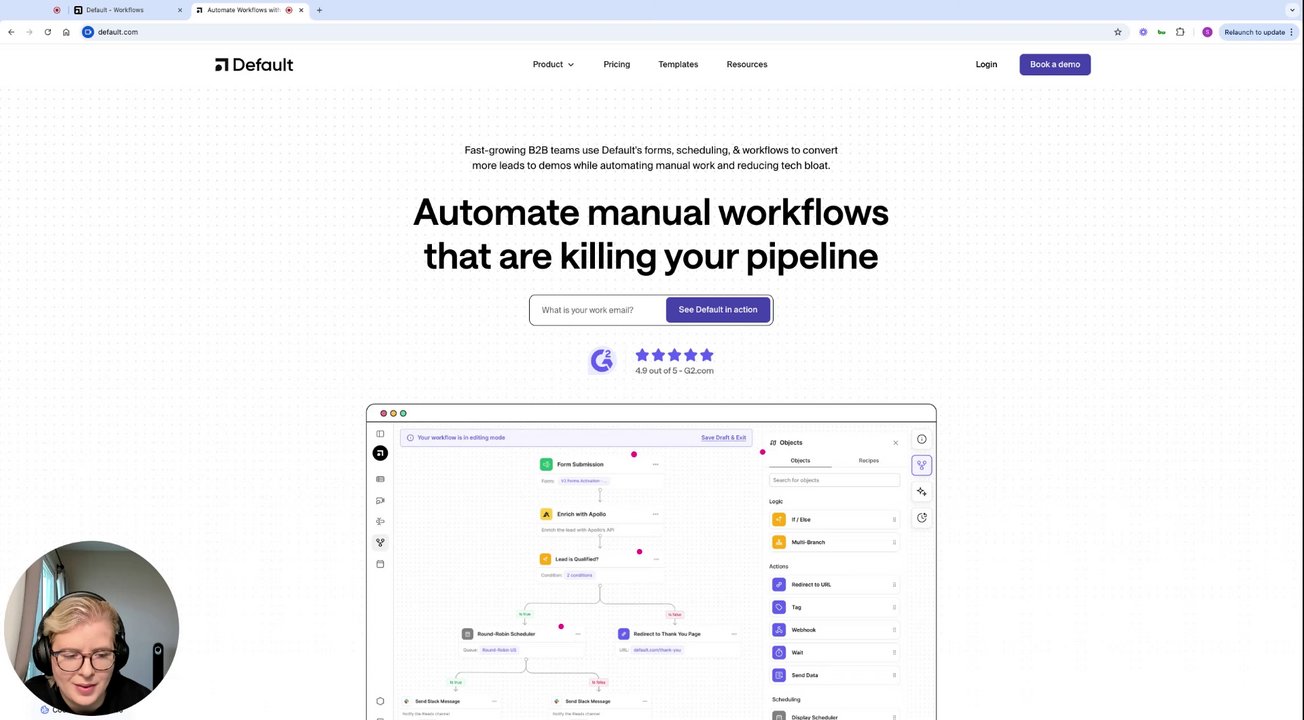Open the Form Submission node's three-dot menu
Viewport: 1304px width, 720px height.
pyautogui.click(x=656, y=464)
